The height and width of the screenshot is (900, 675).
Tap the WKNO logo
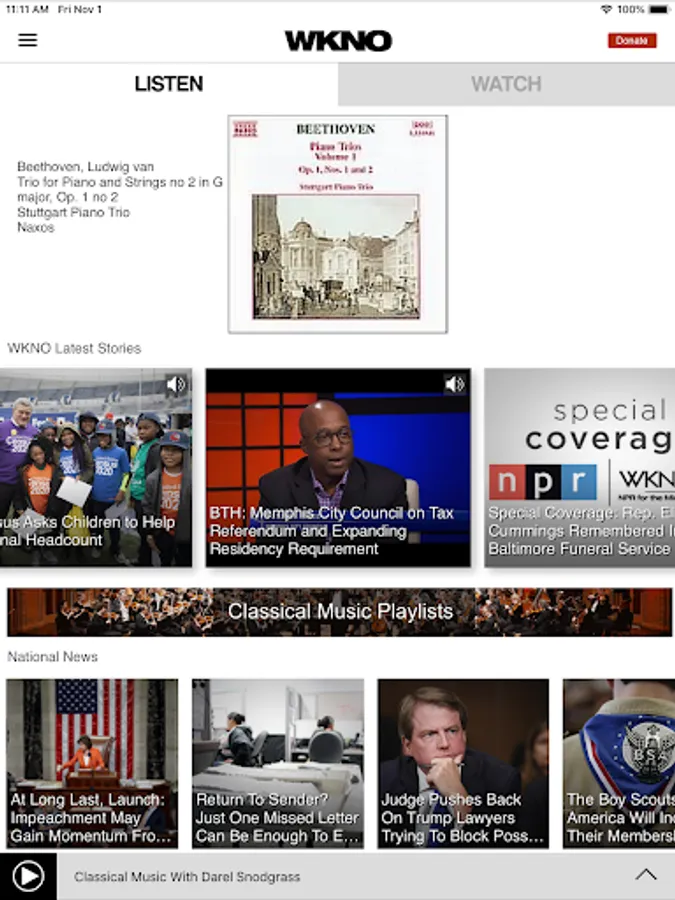pyautogui.click(x=338, y=41)
